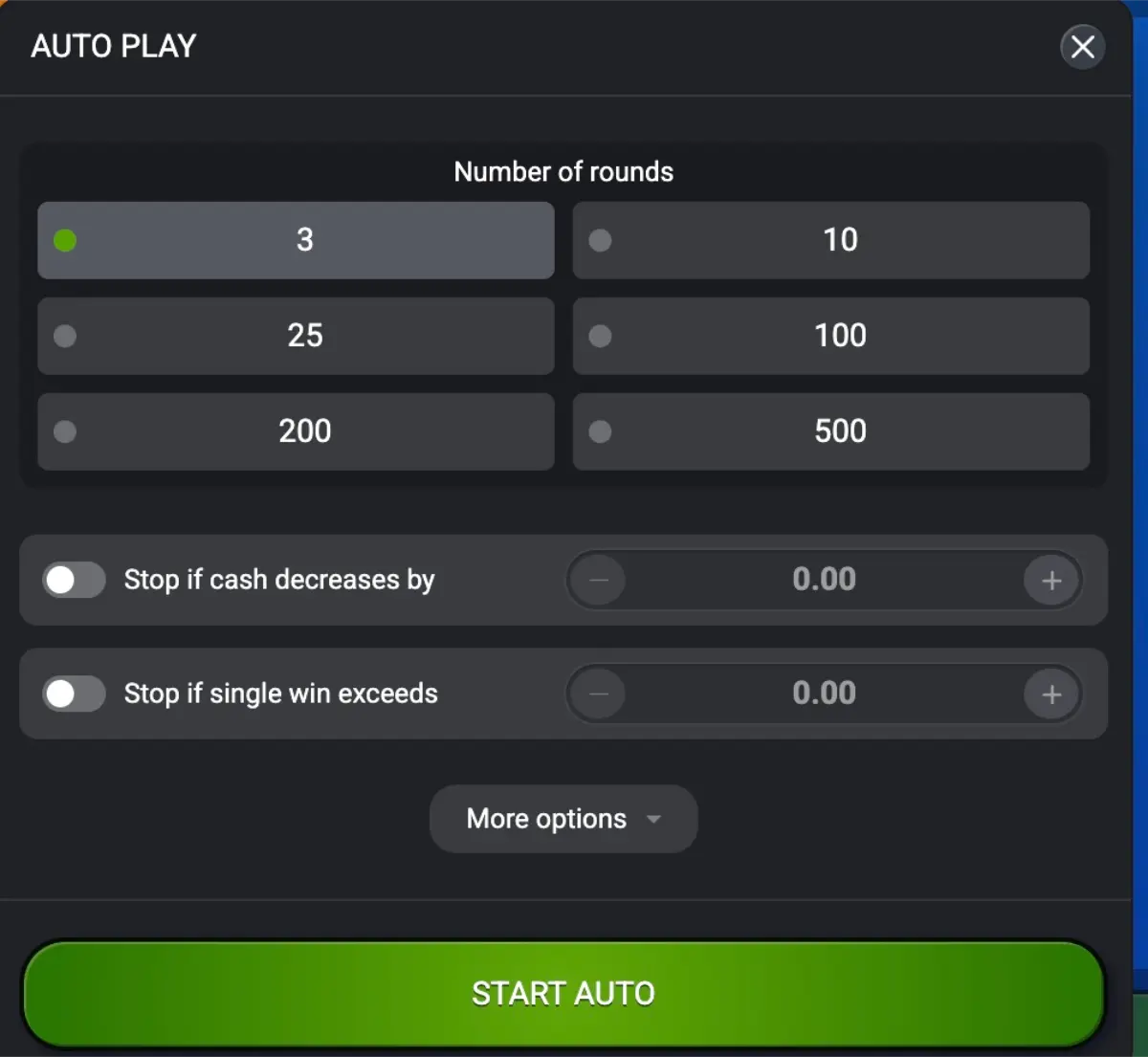Click the cash decrease amount field
Viewport: 1148px width, 1057px height.
click(824, 580)
